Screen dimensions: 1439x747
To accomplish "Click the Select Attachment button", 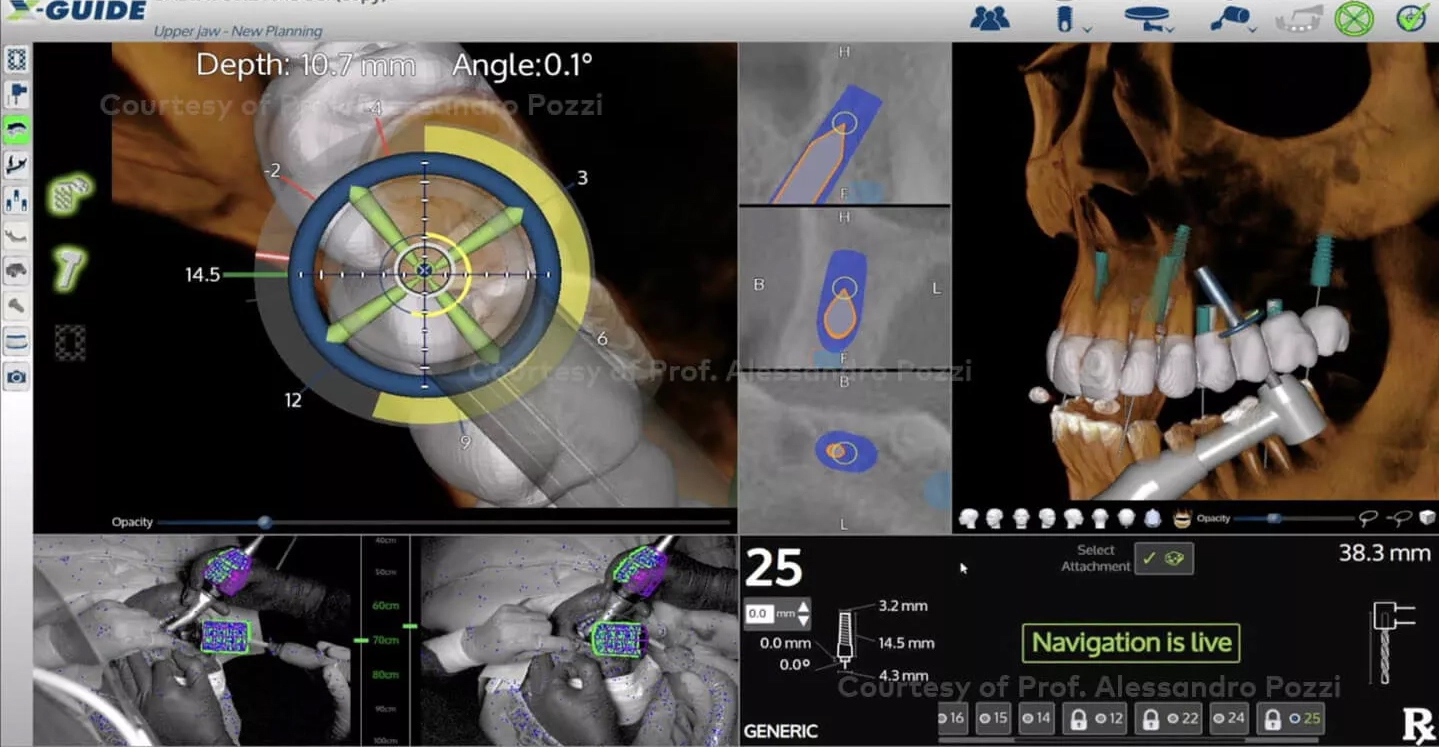I will (1164, 559).
